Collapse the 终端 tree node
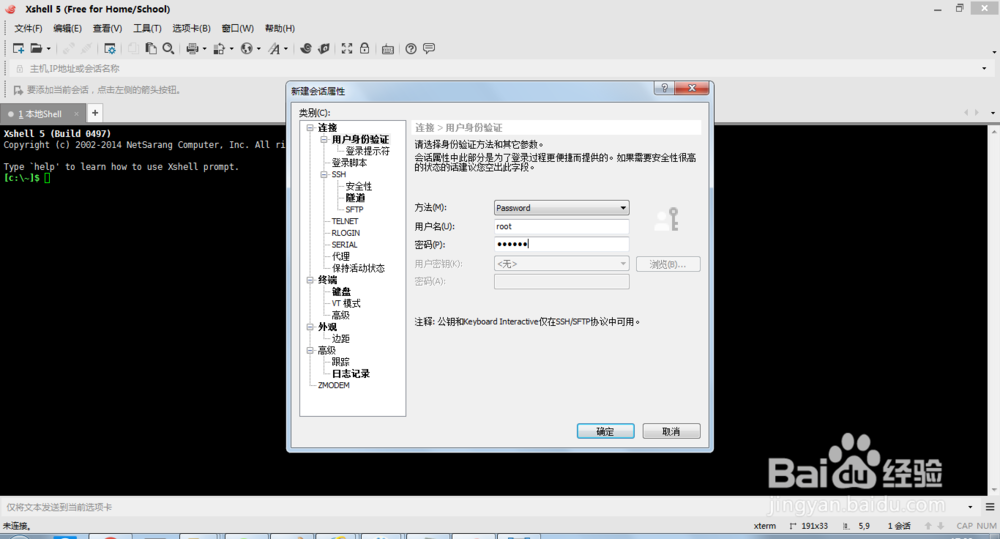Viewport: 1000px width, 539px height. coord(310,280)
